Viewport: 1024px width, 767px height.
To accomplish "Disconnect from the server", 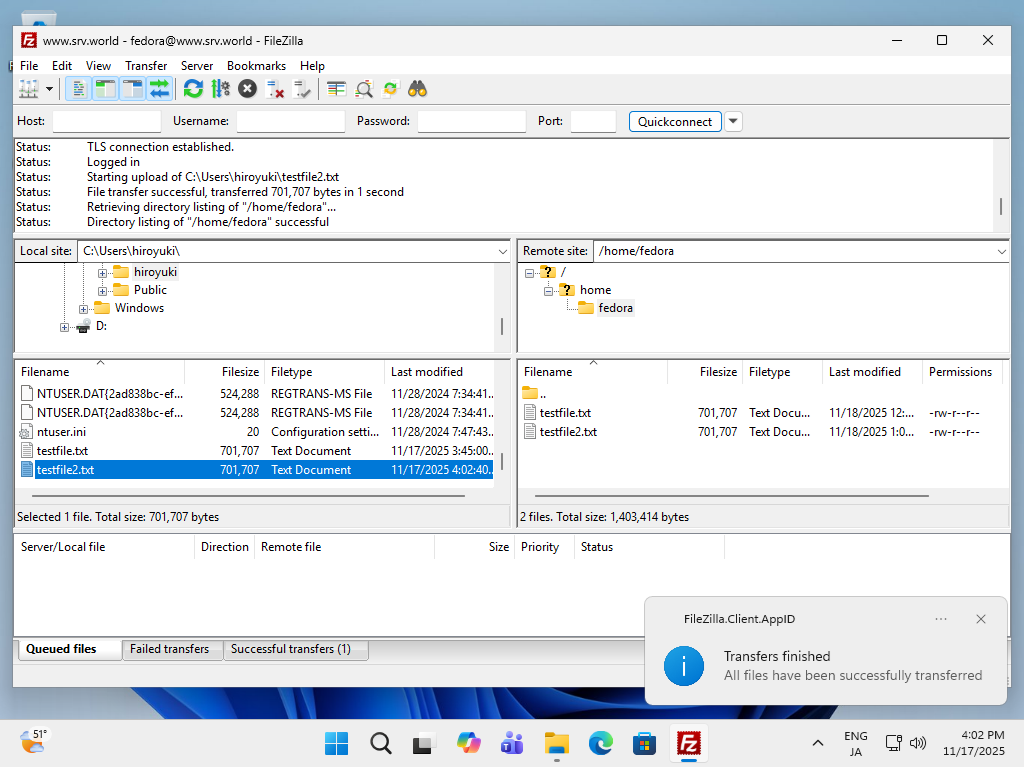I will click(x=275, y=89).
